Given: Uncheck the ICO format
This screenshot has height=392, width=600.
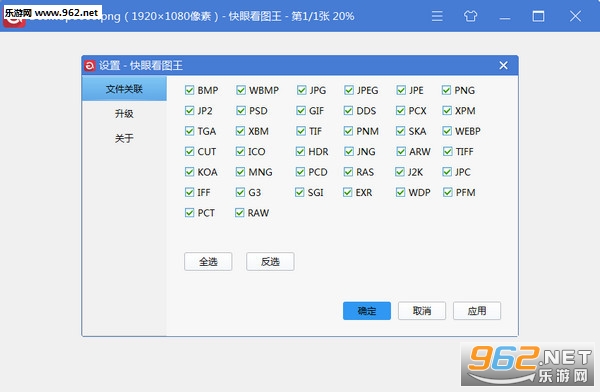Looking at the screenshot, I should pos(240,151).
